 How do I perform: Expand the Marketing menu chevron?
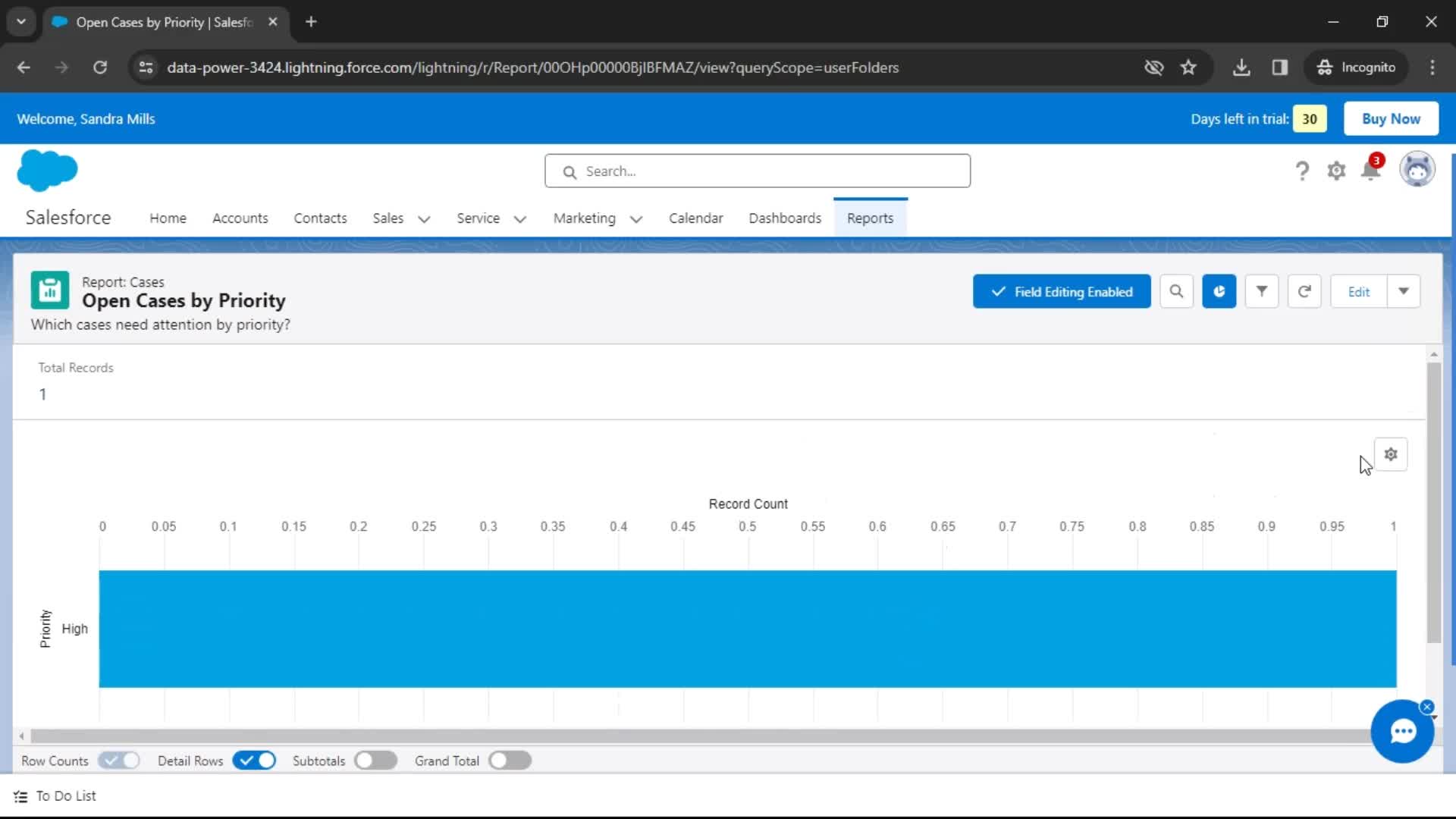tap(636, 219)
